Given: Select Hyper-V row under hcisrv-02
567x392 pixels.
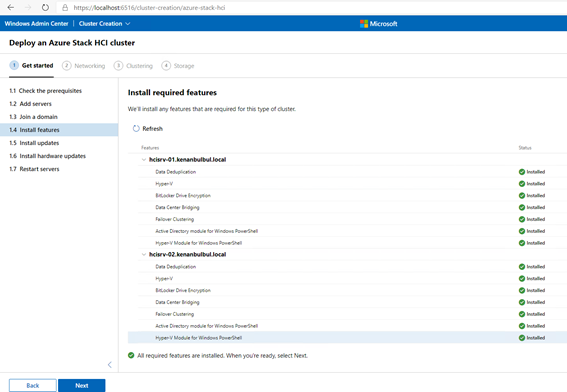Looking at the screenshot, I should 347,278.
